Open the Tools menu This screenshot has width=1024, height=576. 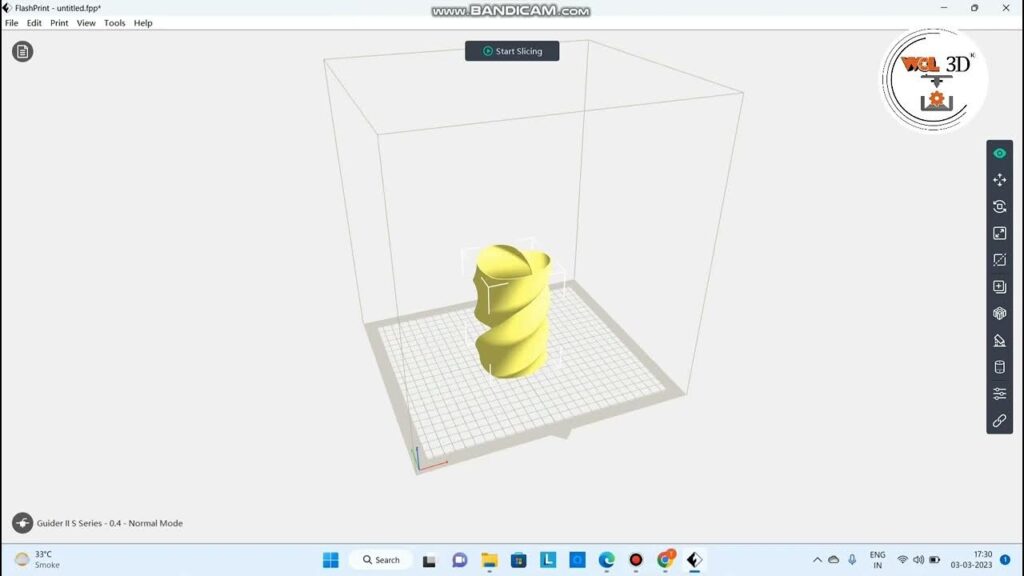pyautogui.click(x=113, y=22)
